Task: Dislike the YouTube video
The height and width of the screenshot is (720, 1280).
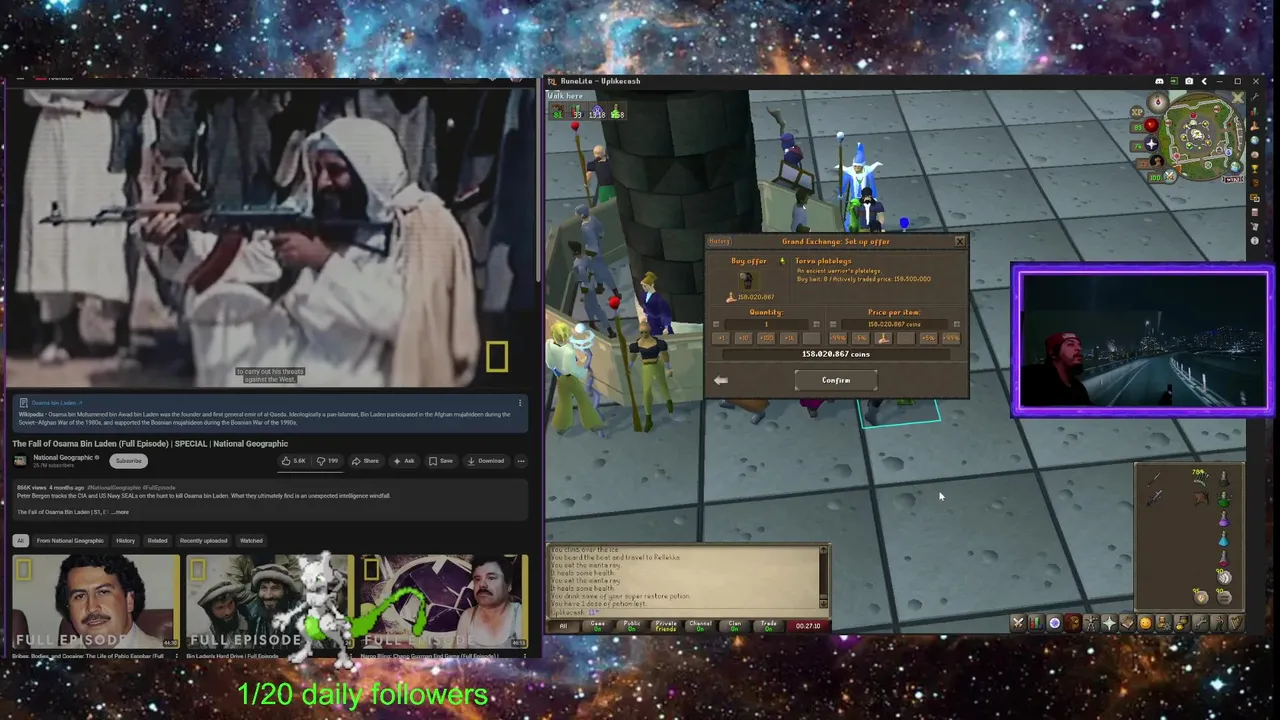Action: (328, 461)
